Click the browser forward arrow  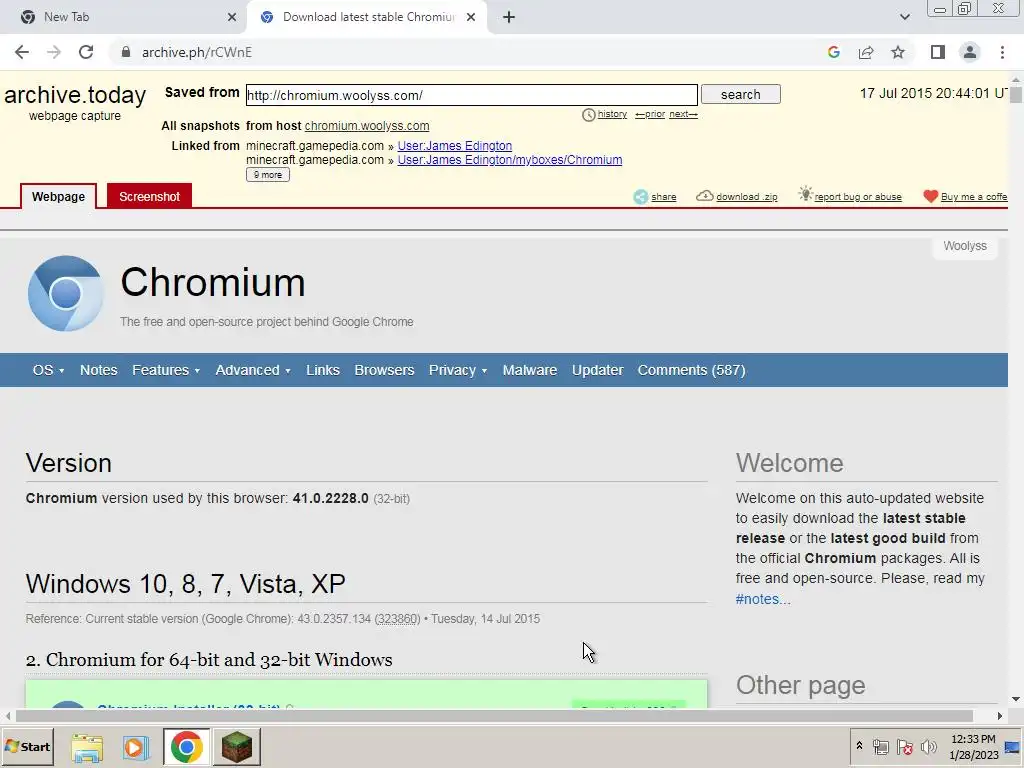[x=54, y=52]
